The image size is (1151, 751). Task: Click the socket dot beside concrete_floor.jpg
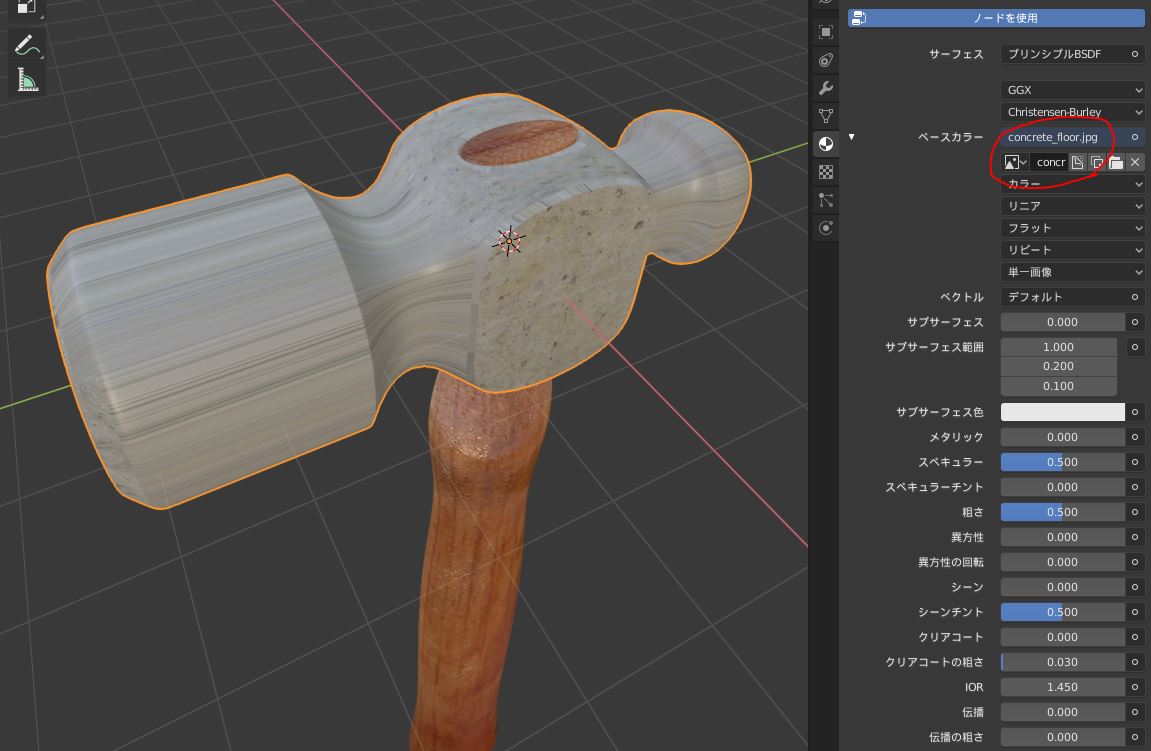(1135, 137)
